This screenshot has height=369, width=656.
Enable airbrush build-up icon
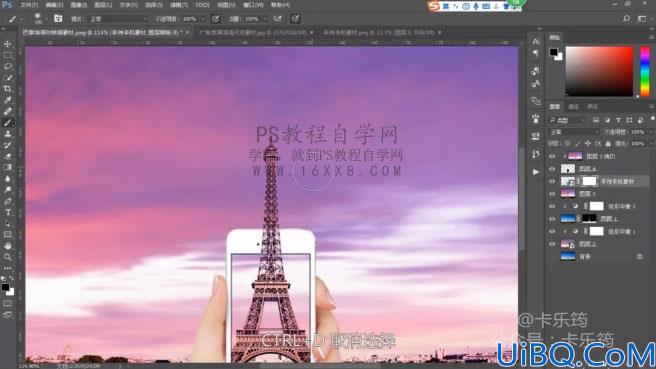tap(278, 18)
